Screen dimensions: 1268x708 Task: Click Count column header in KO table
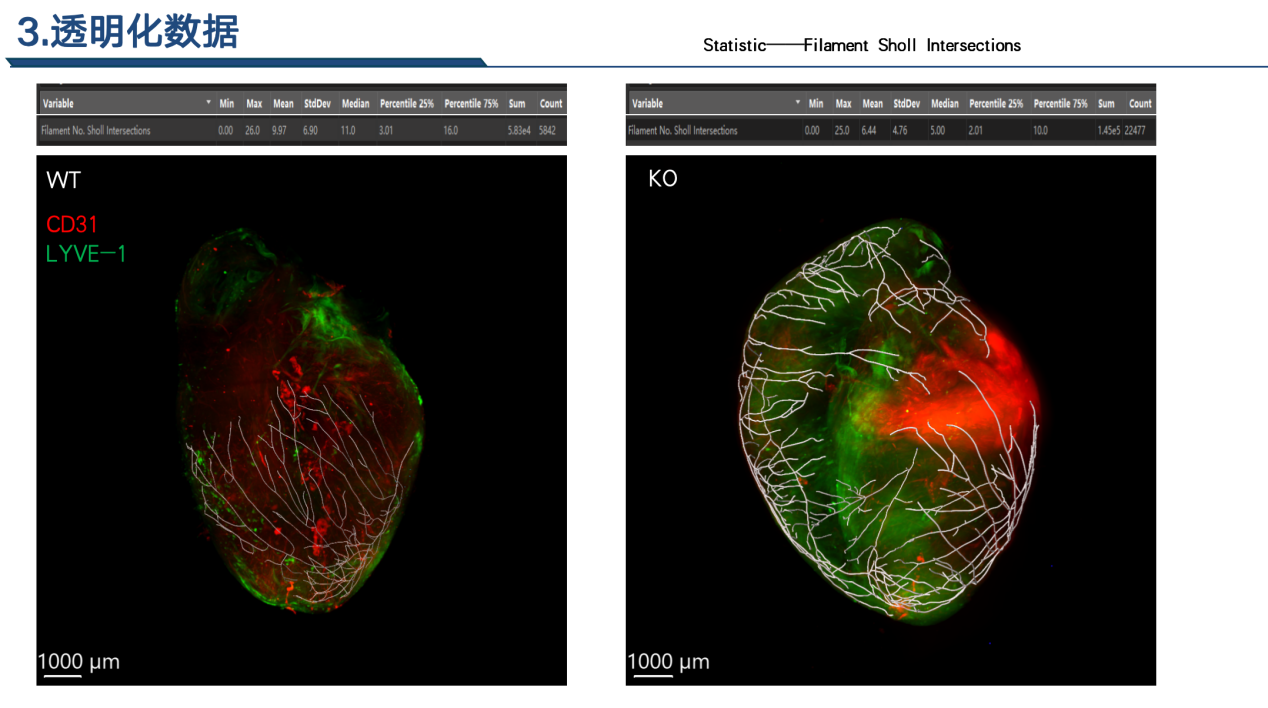[1140, 103]
